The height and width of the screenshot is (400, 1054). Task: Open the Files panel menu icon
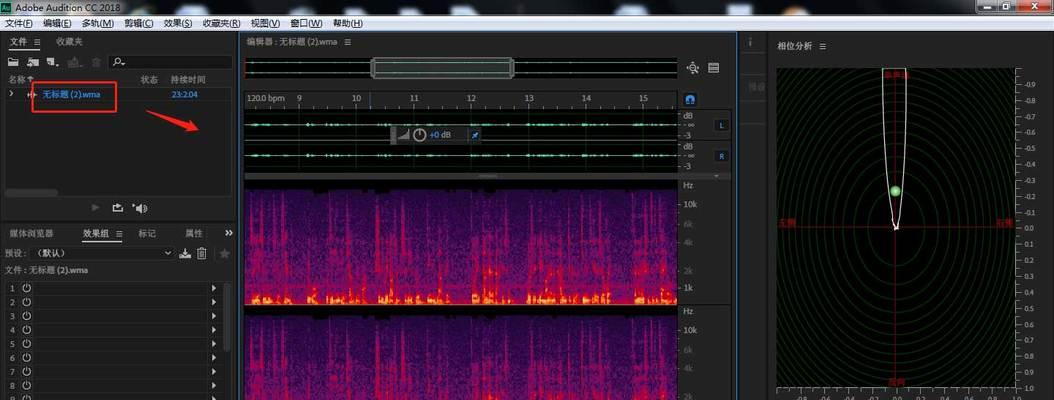pos(38,42)
